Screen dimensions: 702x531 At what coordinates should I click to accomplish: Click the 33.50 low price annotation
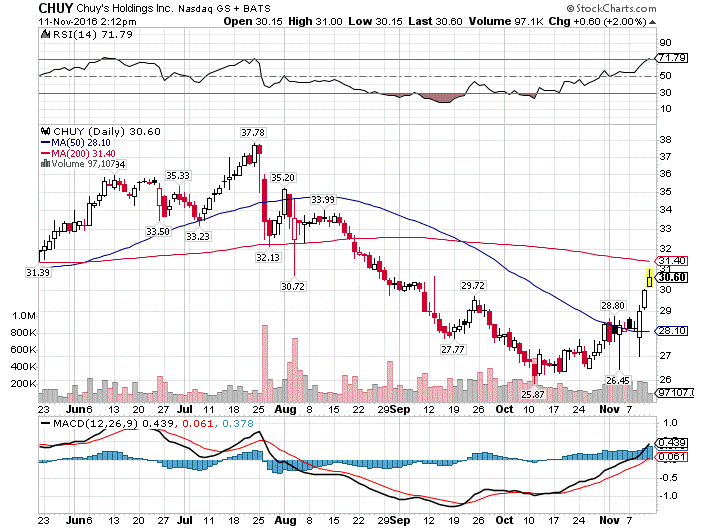[x=158, y=231]
